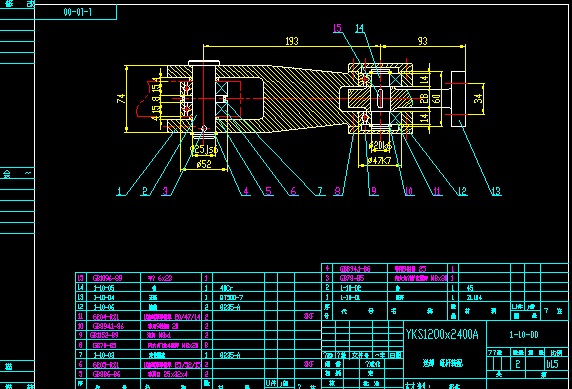572x389 pixels.
Task: Click the 193 horizontal dimension text
Action: [x=291, y=41]
